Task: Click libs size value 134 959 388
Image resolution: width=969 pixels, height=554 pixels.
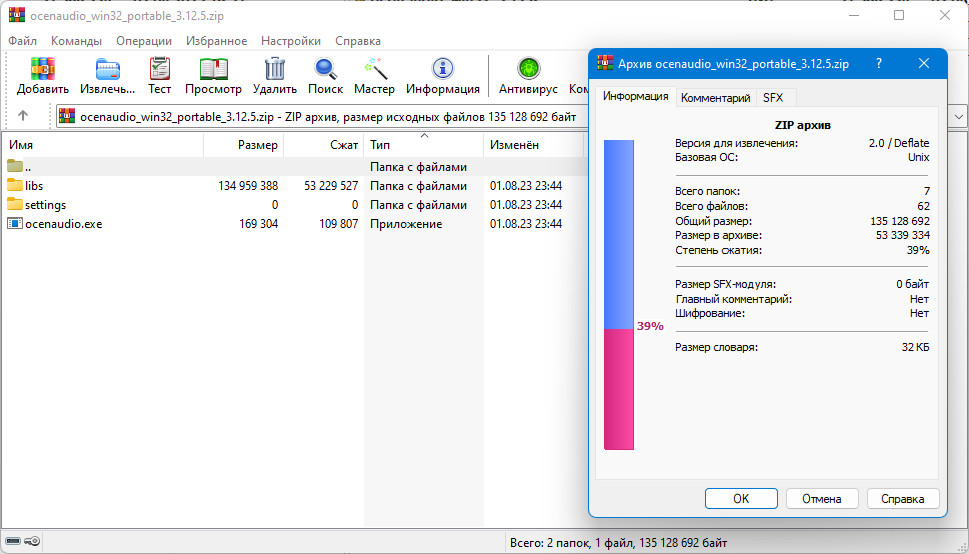Action: (x=248, y=185)
